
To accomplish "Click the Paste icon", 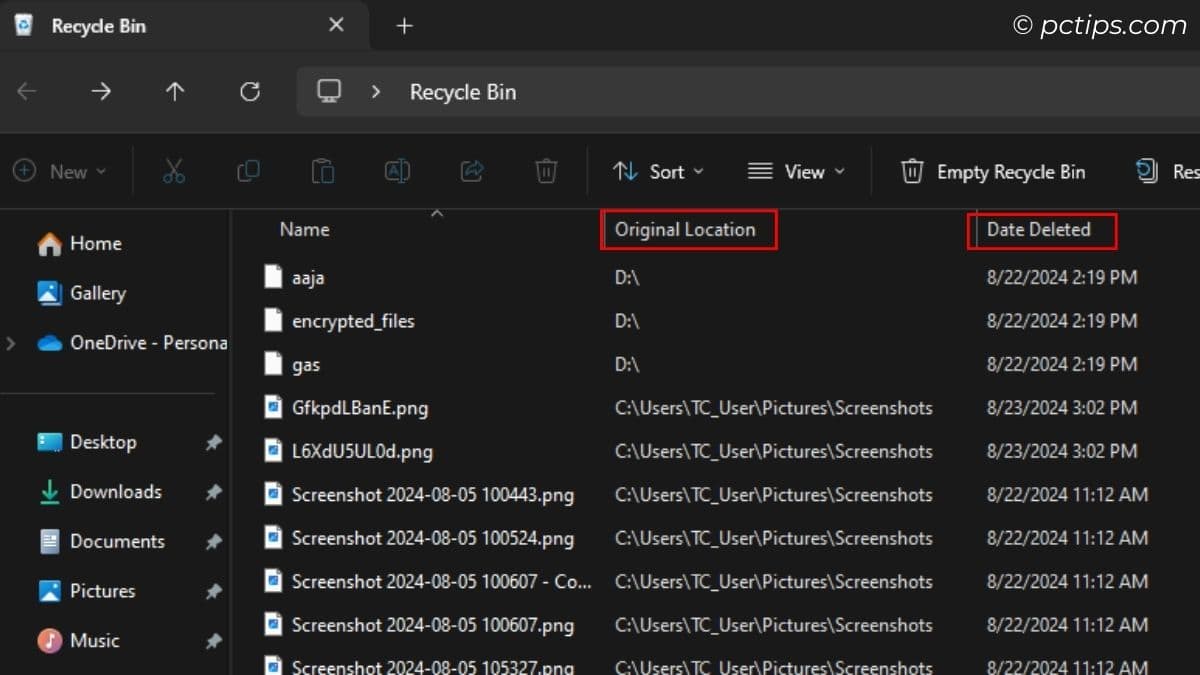I will [322, 171].
